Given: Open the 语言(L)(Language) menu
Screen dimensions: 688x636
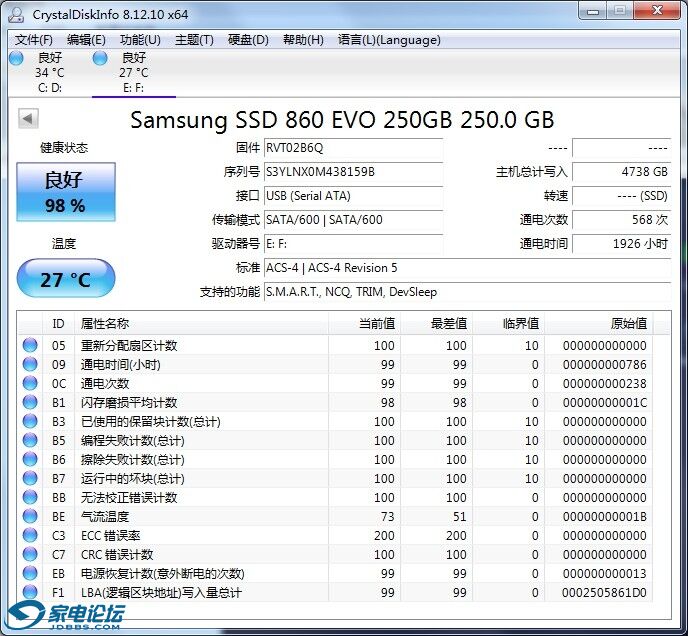Looking at the screenshot, I should click(x=389, y=40).
